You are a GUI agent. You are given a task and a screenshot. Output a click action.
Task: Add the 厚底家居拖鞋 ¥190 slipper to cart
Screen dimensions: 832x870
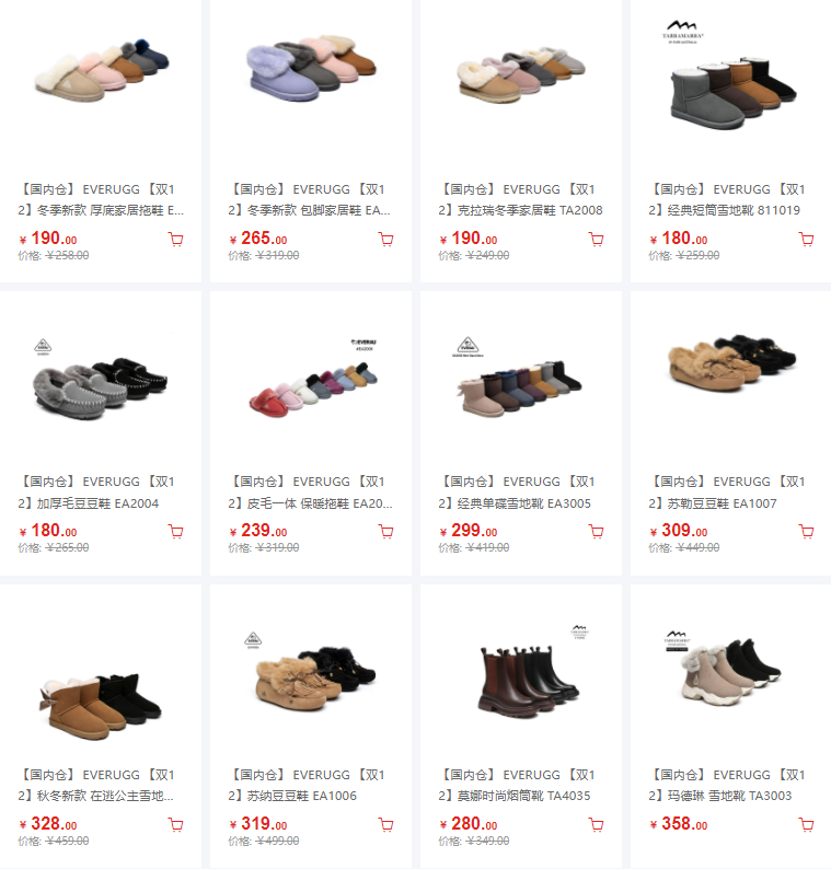pos(176,240)
